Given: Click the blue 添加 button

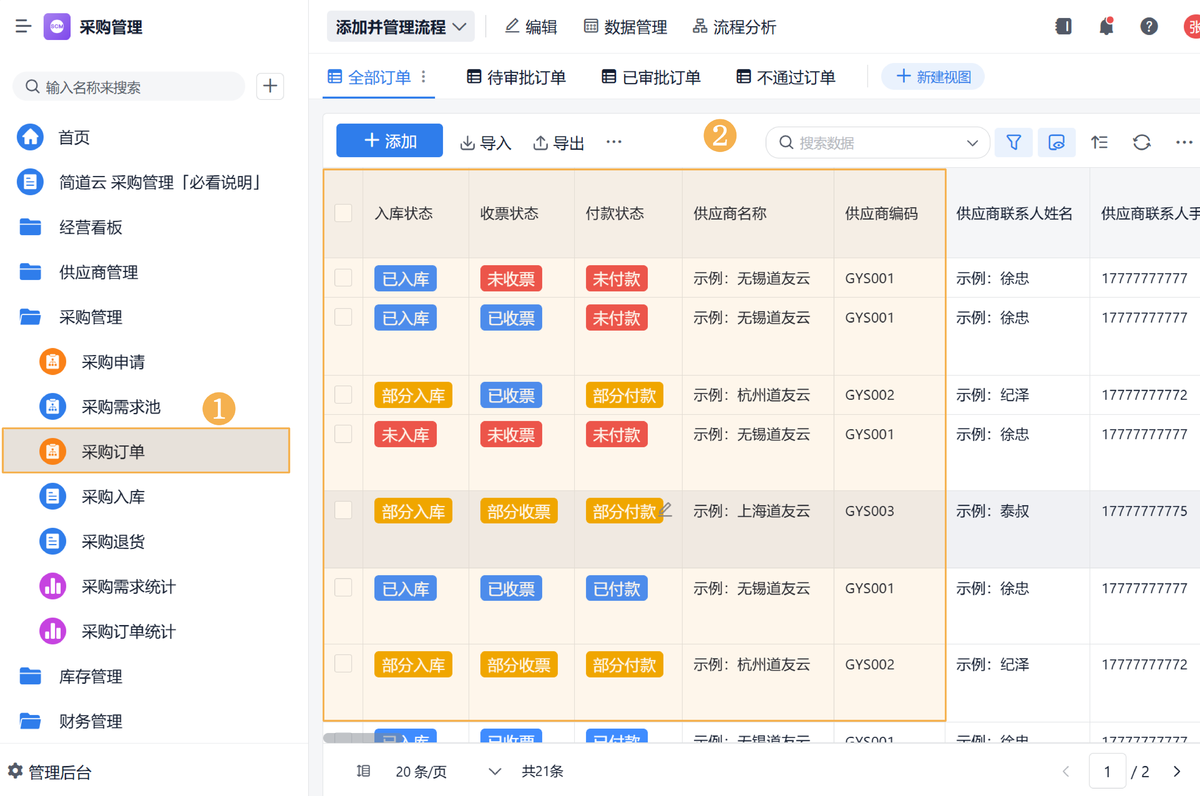Looking at the screenshot, I should [x=389, y=142].
